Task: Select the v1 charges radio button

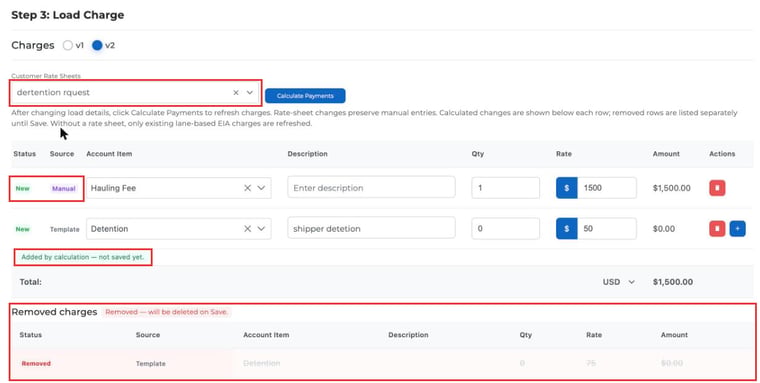Action: [68, 45]
